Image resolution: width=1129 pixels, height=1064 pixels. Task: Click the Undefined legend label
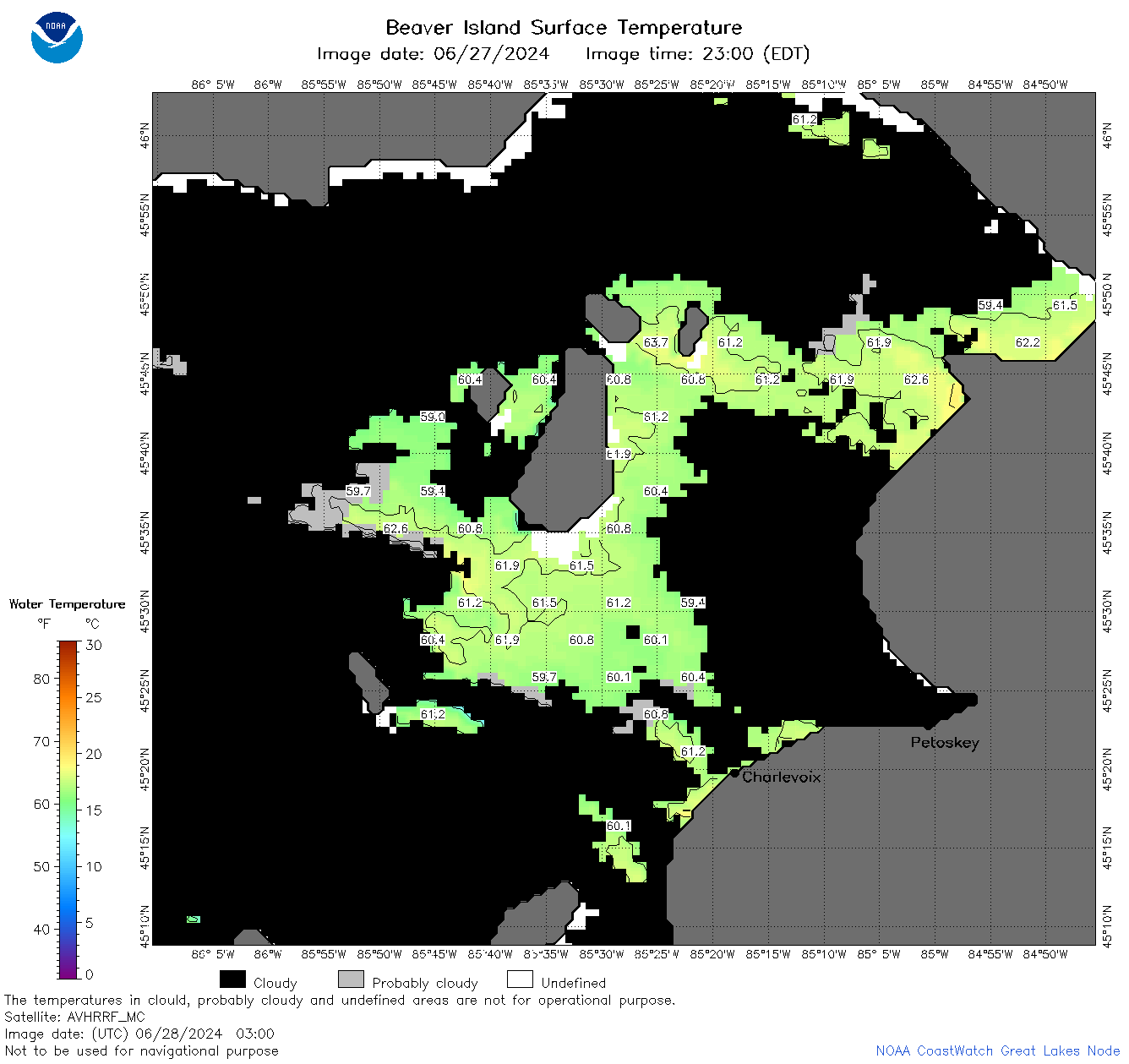pos(574,983)
